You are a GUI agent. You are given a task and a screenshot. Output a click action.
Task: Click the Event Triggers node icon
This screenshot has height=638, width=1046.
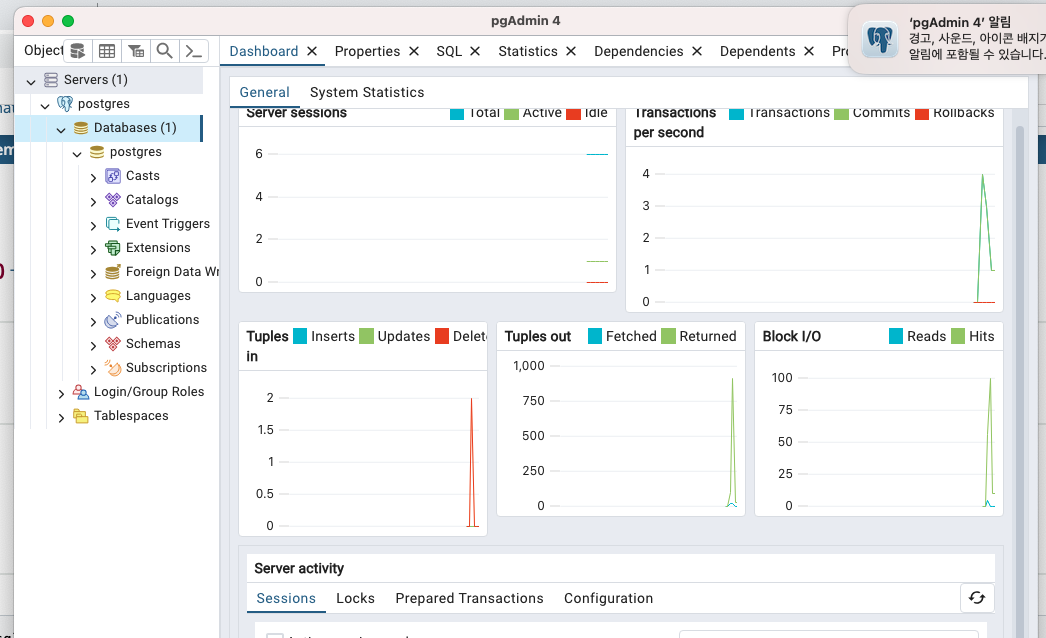coord(113,224)
